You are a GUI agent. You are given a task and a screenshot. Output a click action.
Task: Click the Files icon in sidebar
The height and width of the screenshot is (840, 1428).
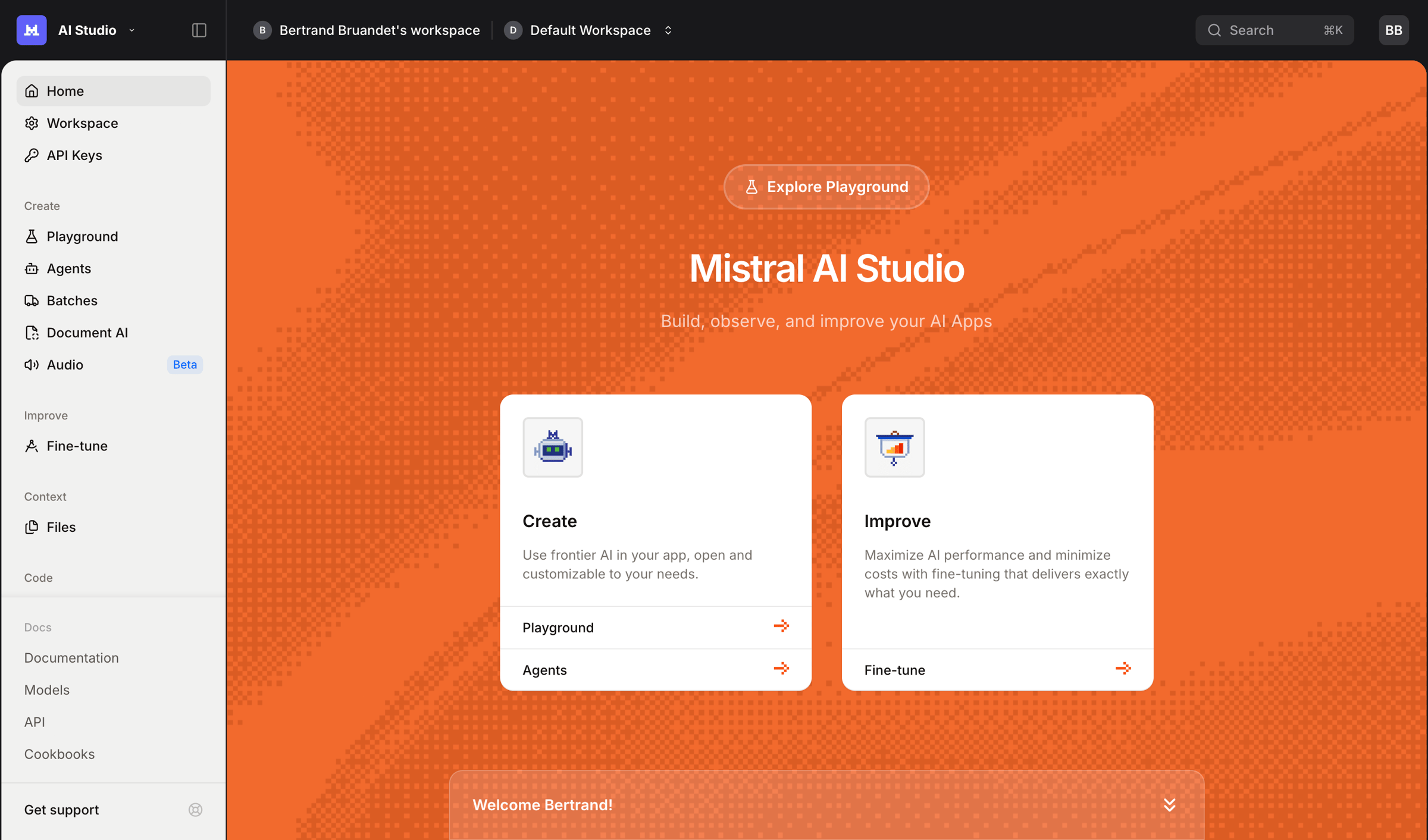coord(32,527)
